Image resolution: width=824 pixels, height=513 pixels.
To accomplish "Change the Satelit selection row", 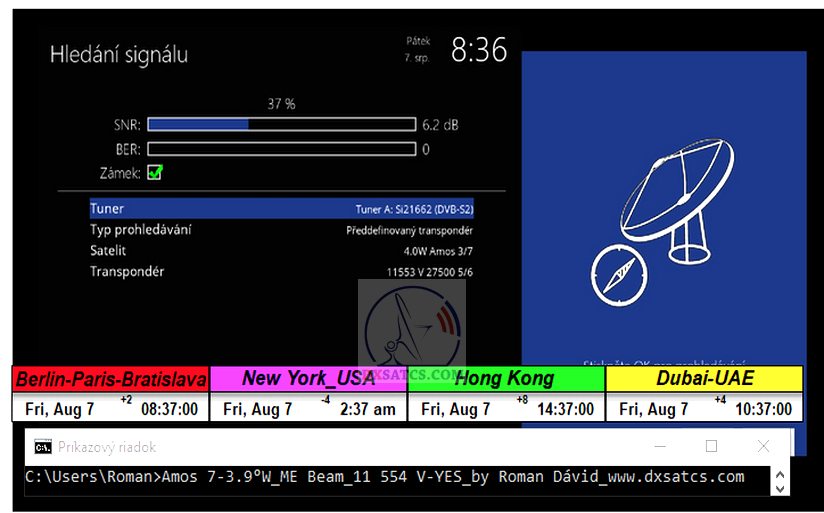I will click(x=281, y=251).
